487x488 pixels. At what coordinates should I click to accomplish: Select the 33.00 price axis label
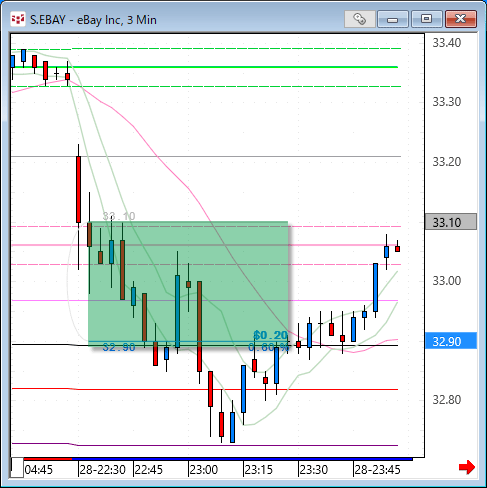[447, 281]
